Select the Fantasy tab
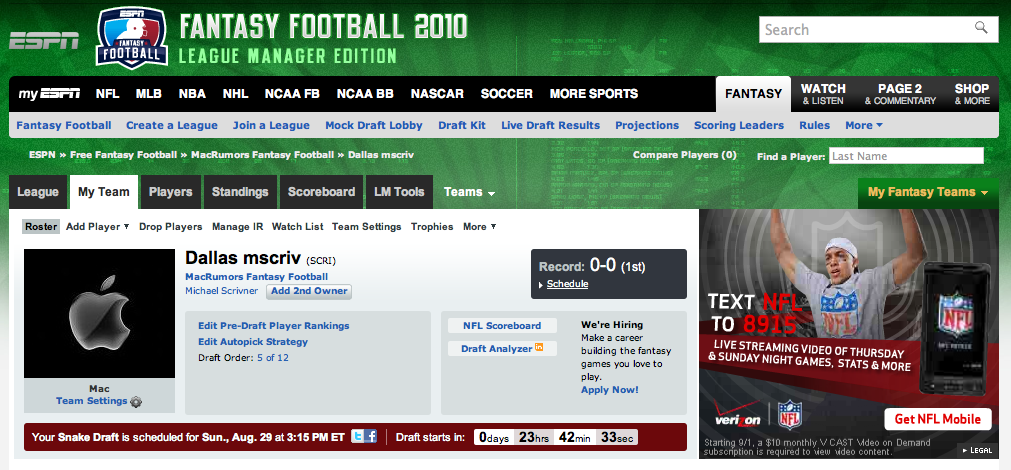Screen dimensions: 1011x470 [753, 94]
